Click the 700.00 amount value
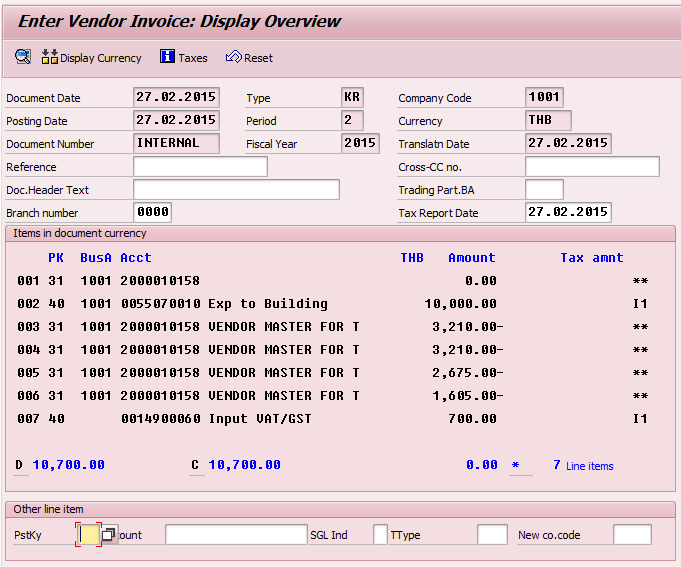The width and height of the screenshot is (681, 567). [x=473, y=419]
